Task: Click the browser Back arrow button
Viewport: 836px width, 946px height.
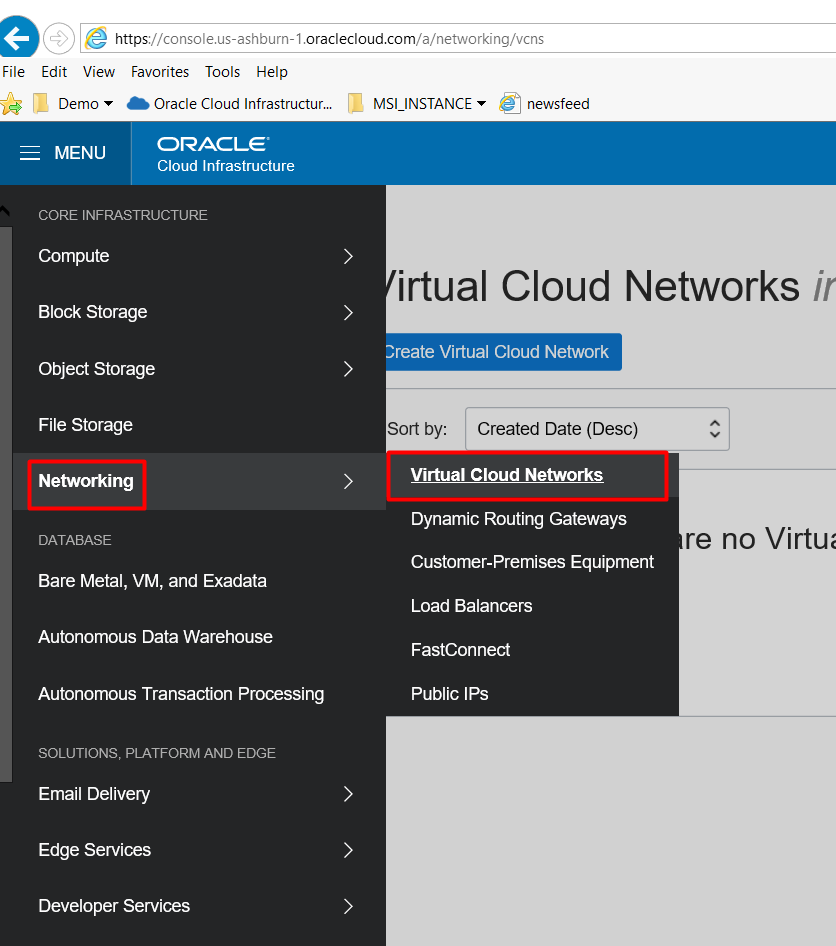Action: coord(18,38)
